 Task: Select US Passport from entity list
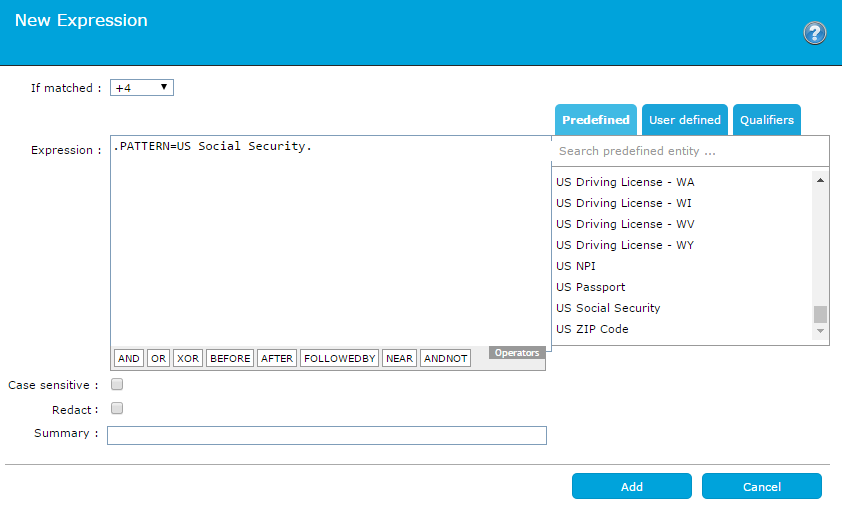click(x=590, y=287)
